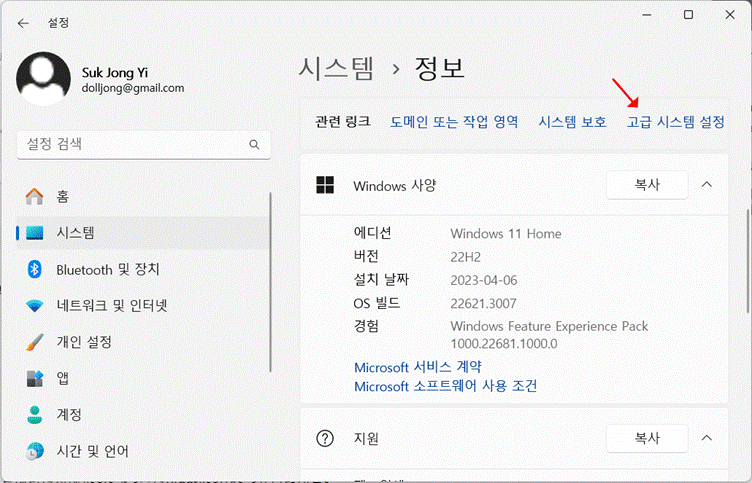
Task: Click the Windows logo icon
Action: (325, 185)
